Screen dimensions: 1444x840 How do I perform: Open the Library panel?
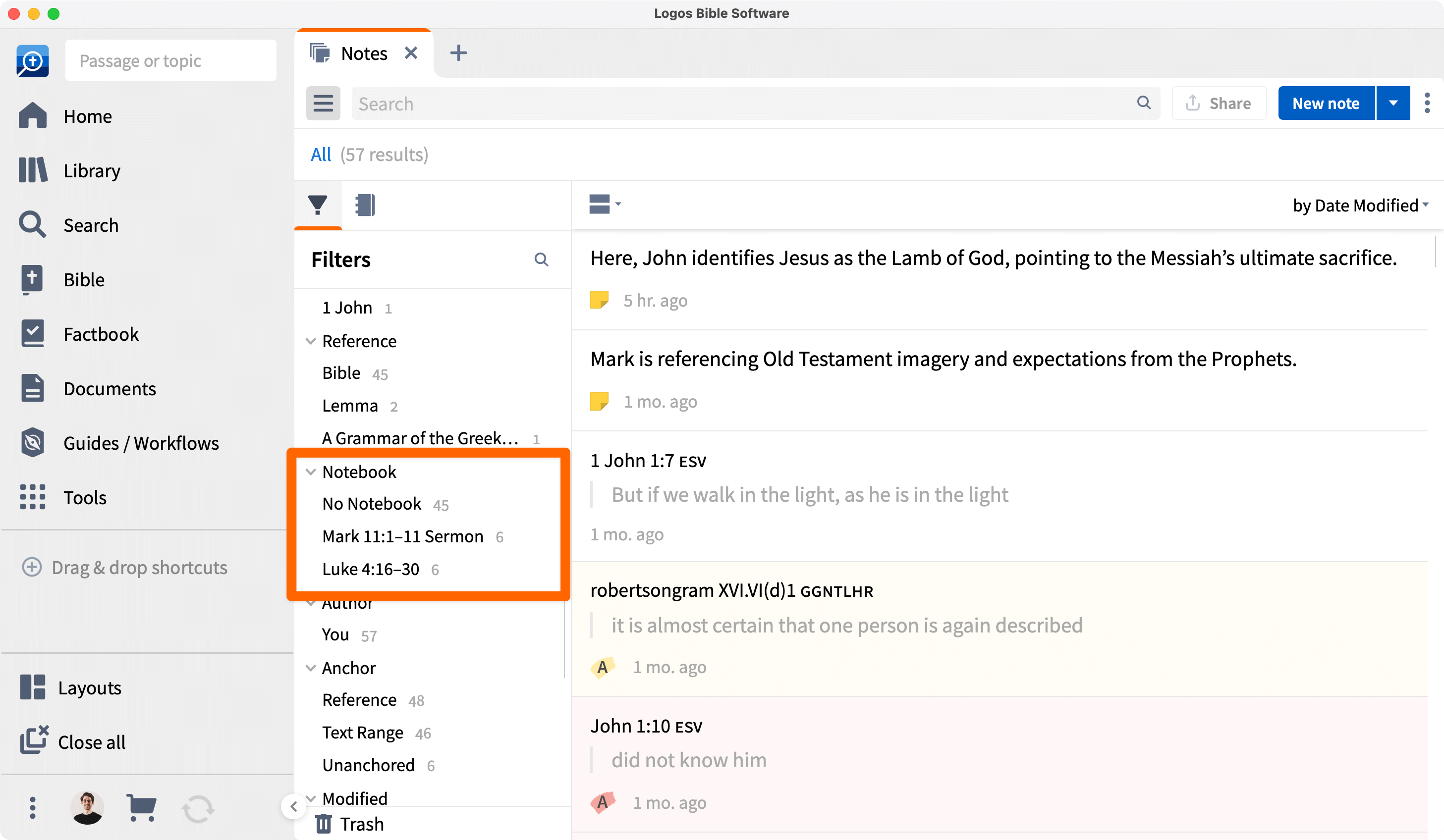click(69, 171)
